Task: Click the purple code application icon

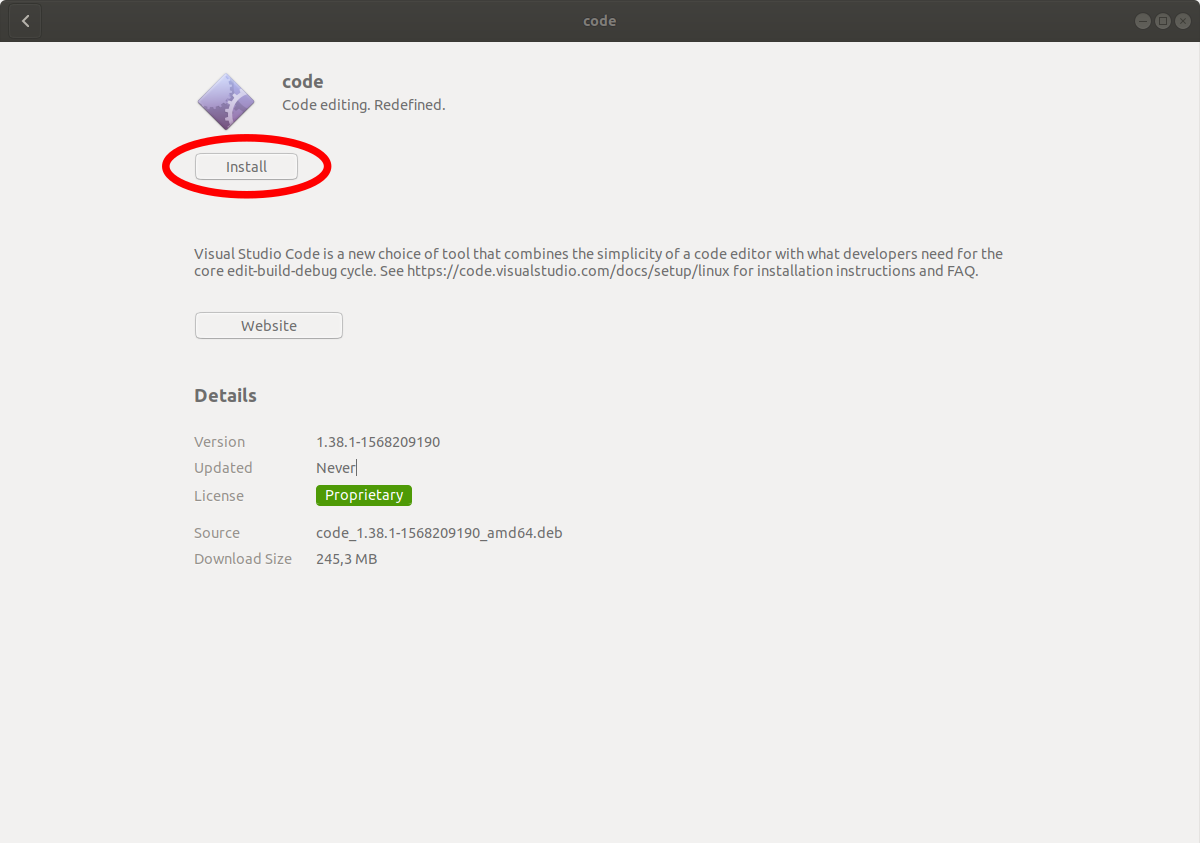Action: [226, 101]
